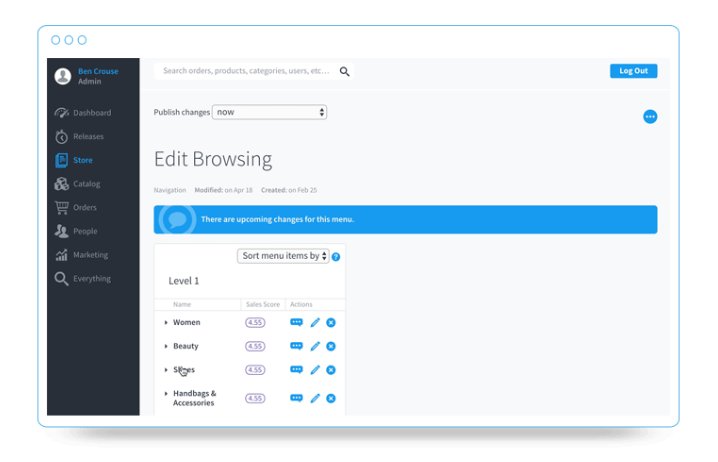The image size is (718, 462).
Task: Click the Ben Crouse name link
Action: 98,71
